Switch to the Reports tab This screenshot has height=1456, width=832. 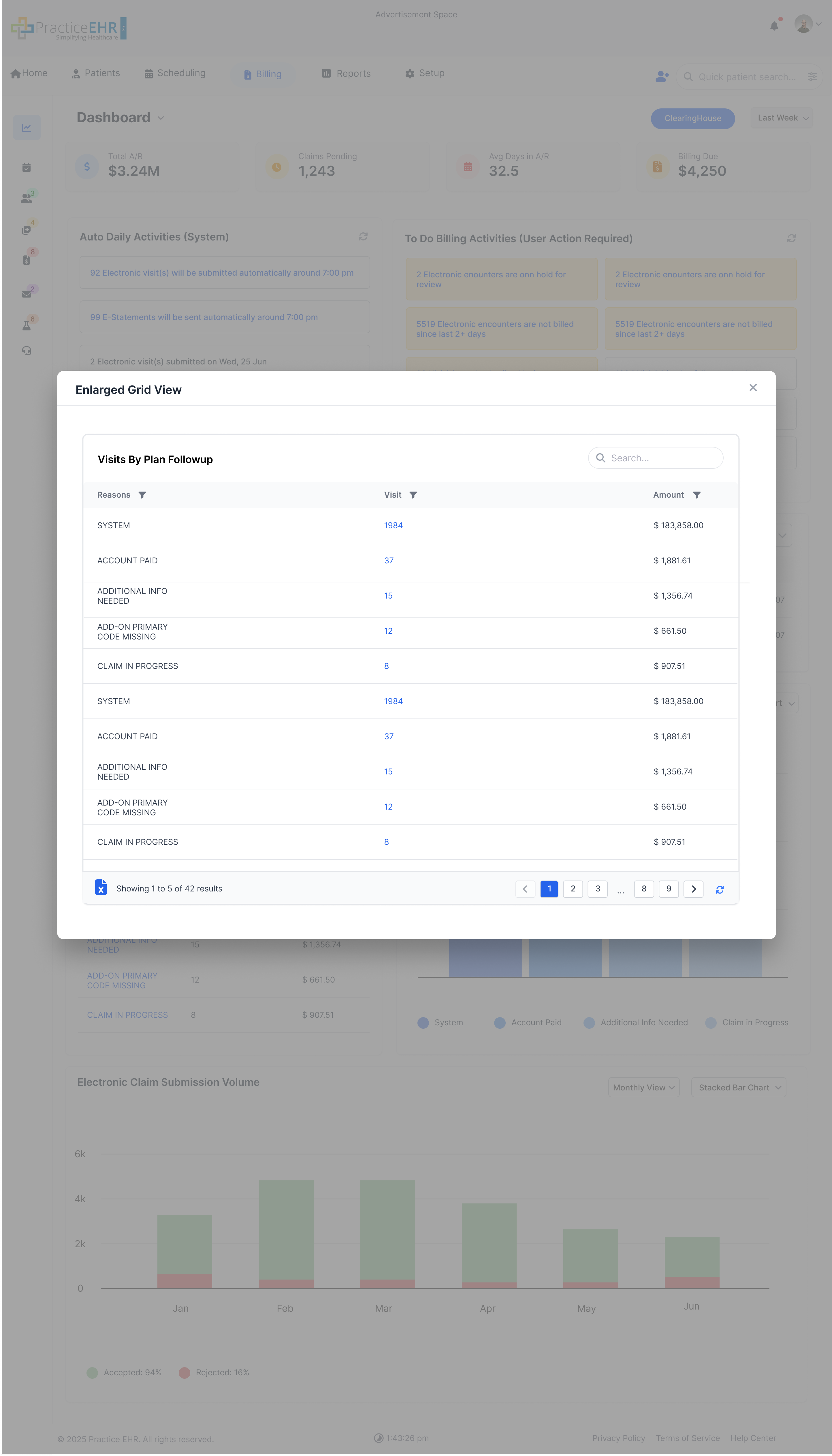[346, 73]
